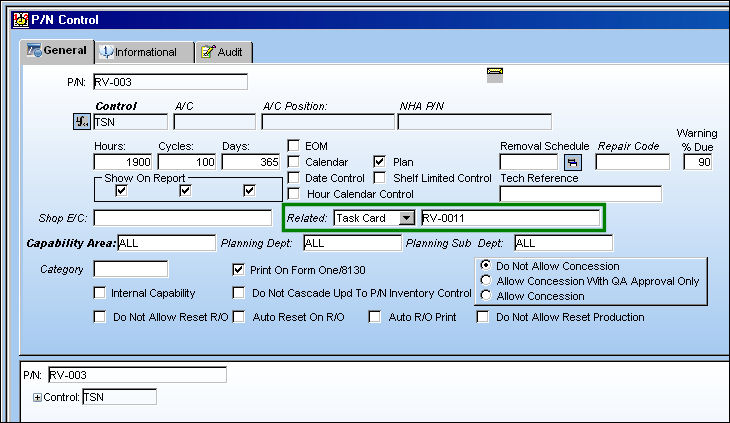Viewport: 730px width, 423px height.
Task: Uncheck the Plan checkbox
Action: point(379,162)
